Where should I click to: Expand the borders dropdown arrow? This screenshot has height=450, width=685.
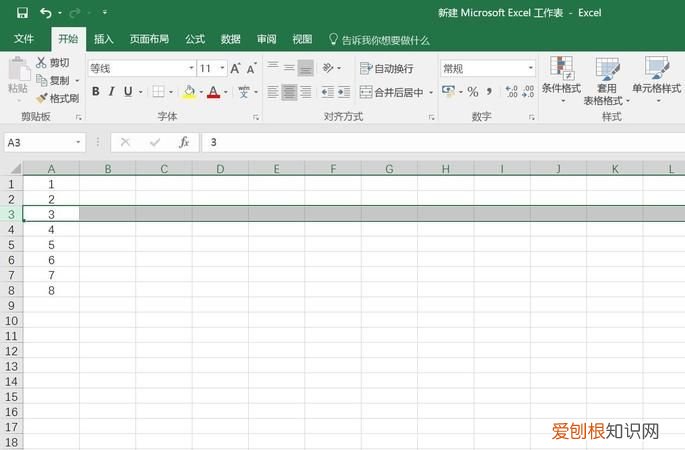(x=171, y=92)
